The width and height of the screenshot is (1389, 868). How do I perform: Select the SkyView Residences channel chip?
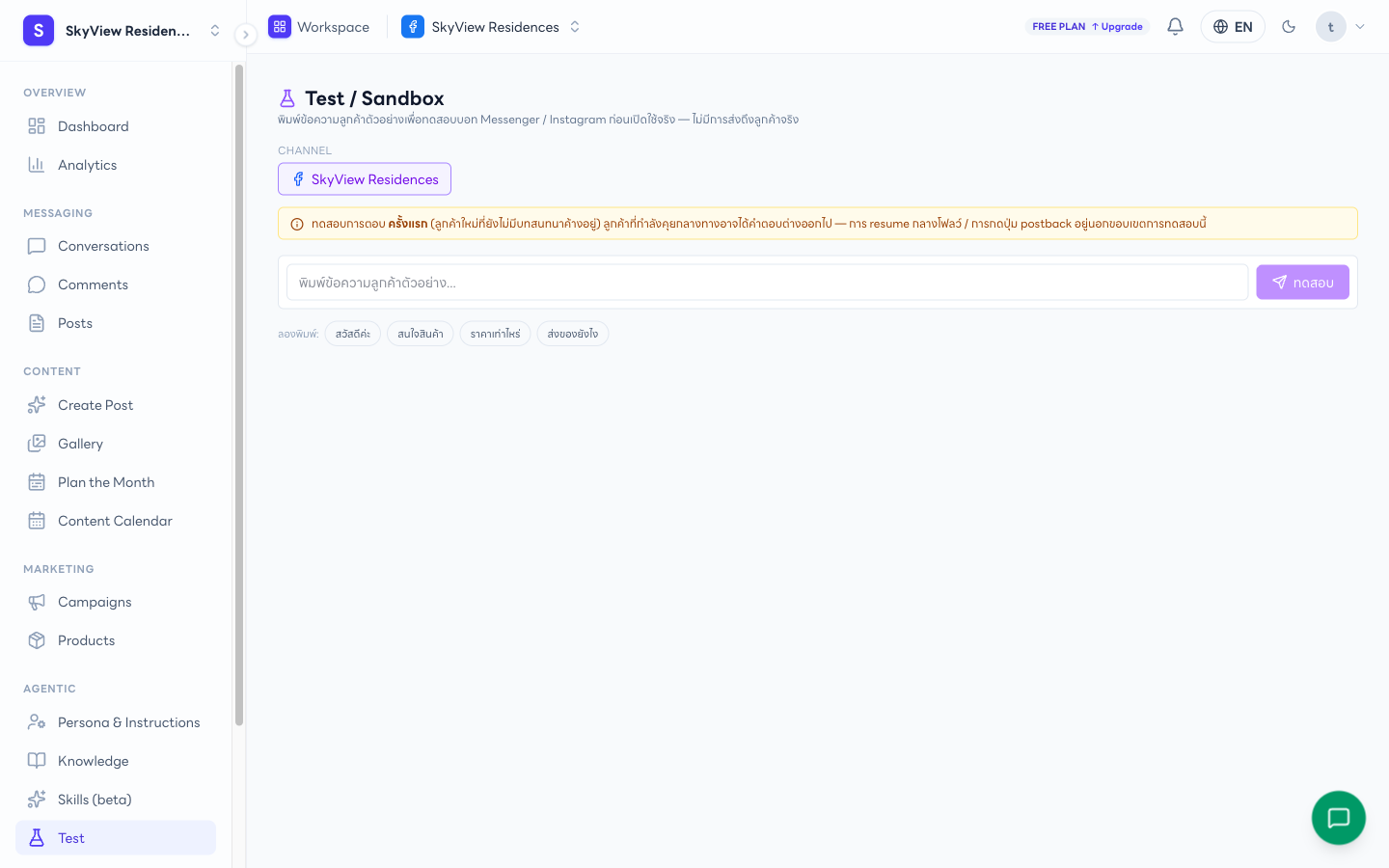tap(365, 179)
